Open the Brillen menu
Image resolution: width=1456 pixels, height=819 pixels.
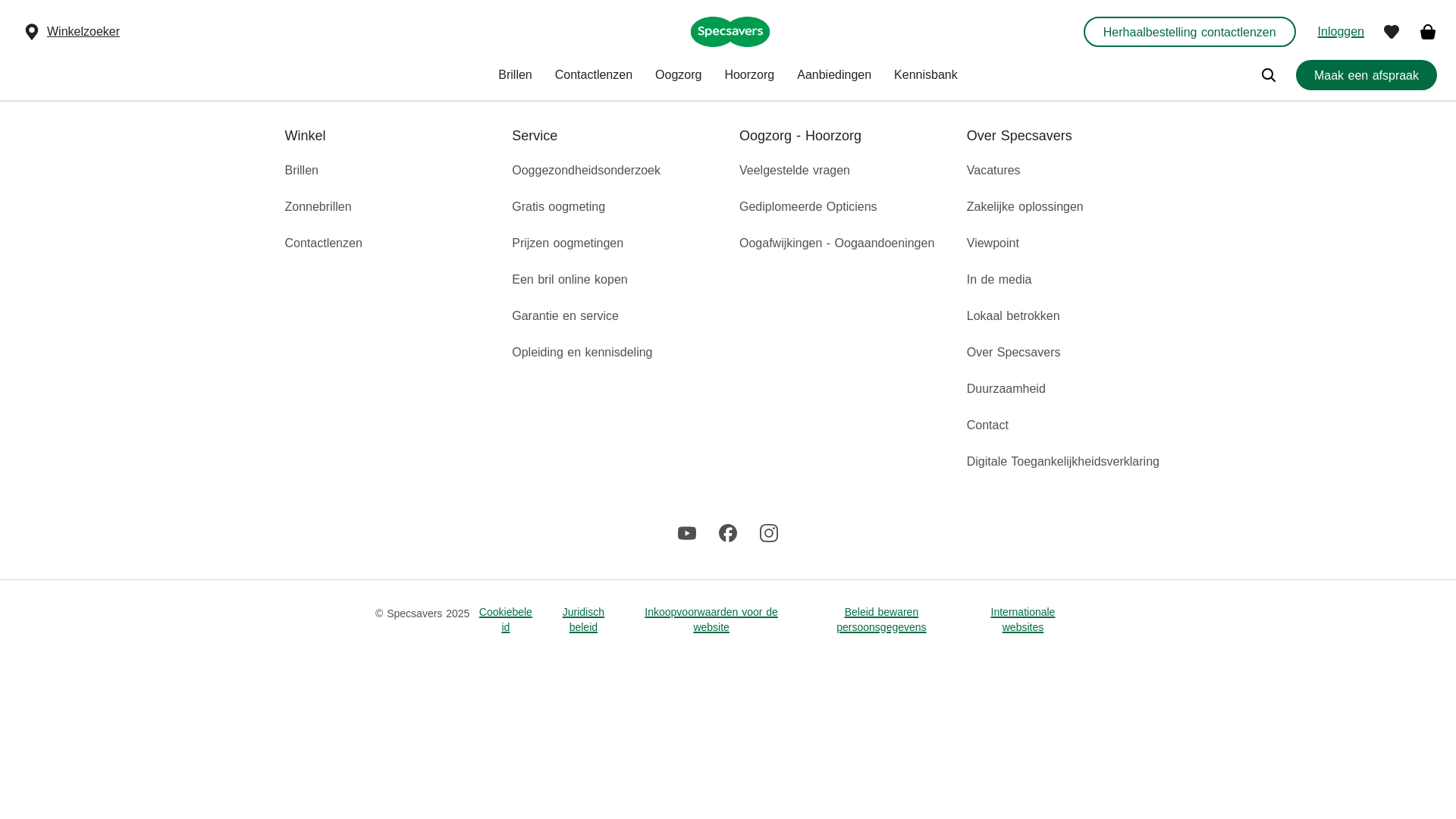(x=515, y=75)
